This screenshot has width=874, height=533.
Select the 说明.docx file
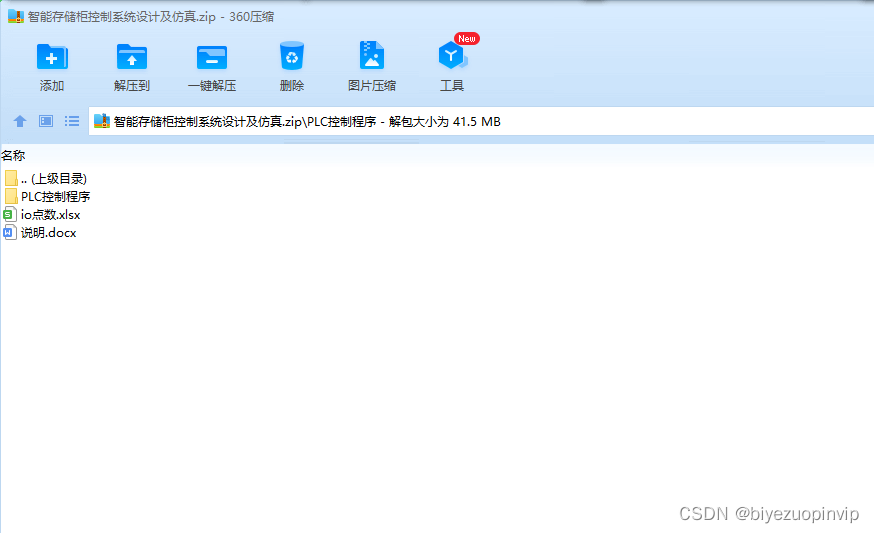48,233
